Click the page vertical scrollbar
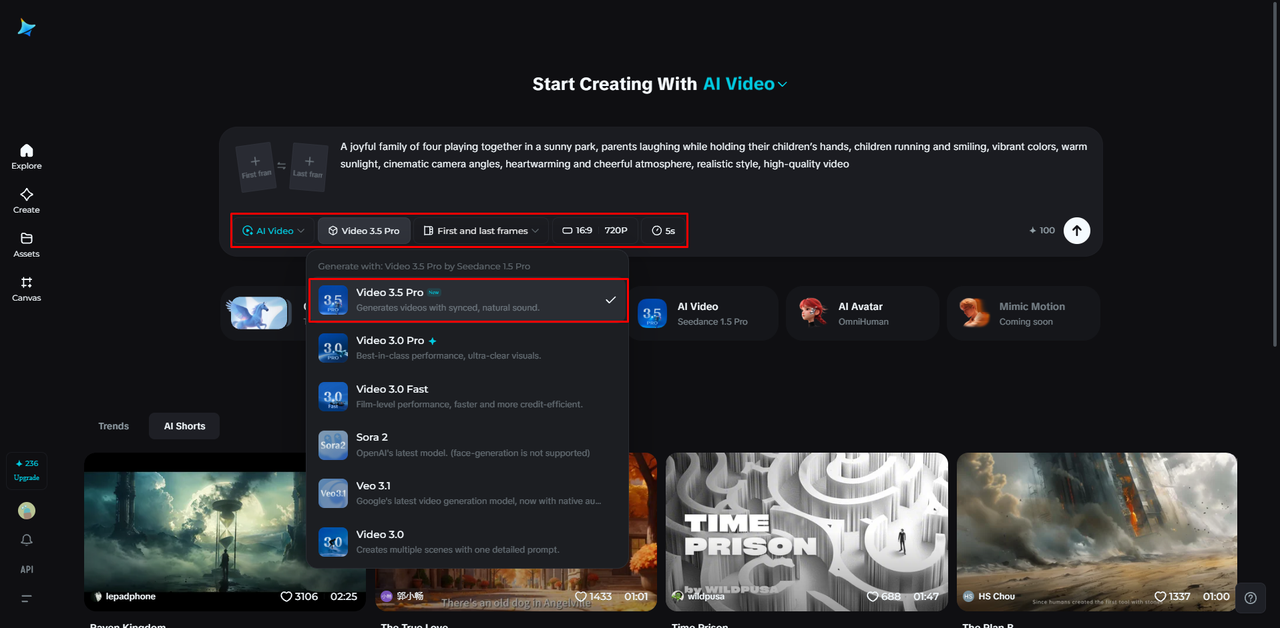The width and height of the screenshot is (1280, 628). [1276, 175]
